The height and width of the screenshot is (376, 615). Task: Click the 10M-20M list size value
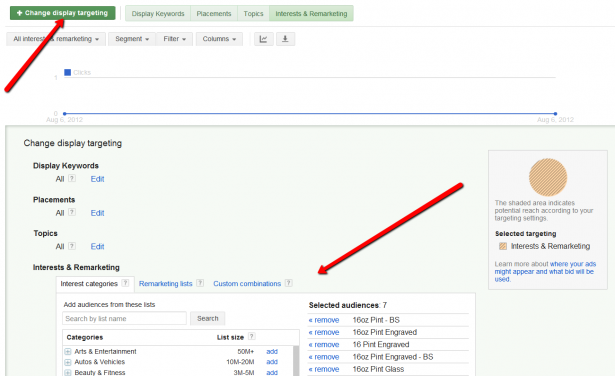(240, 362)
